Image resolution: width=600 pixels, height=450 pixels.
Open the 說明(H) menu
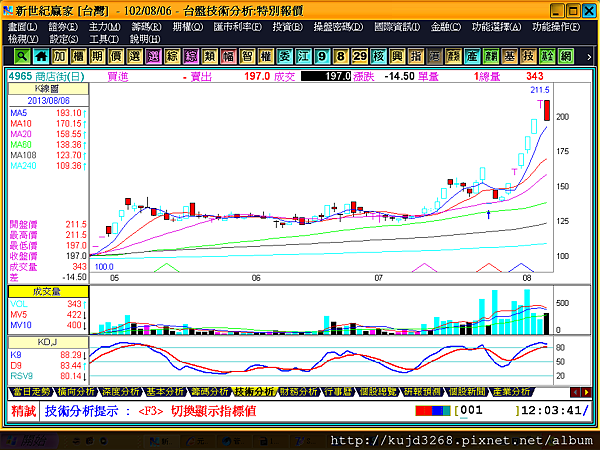click(x=145, y=39)
